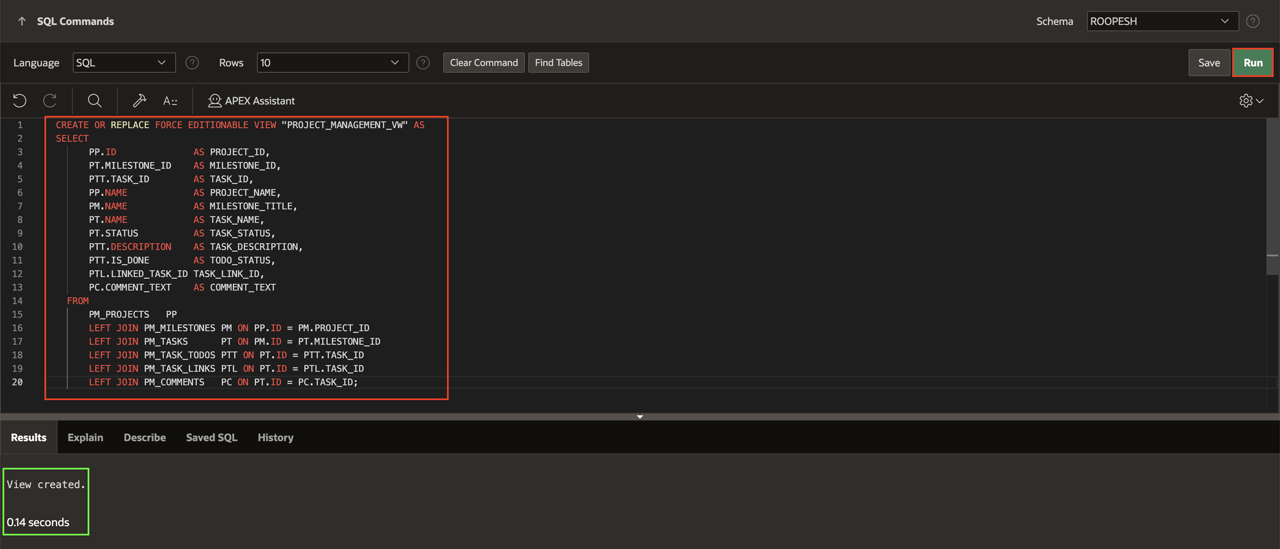Open the editor settings gear menu
This screenshot has height=549, width=1280.
1250,101
